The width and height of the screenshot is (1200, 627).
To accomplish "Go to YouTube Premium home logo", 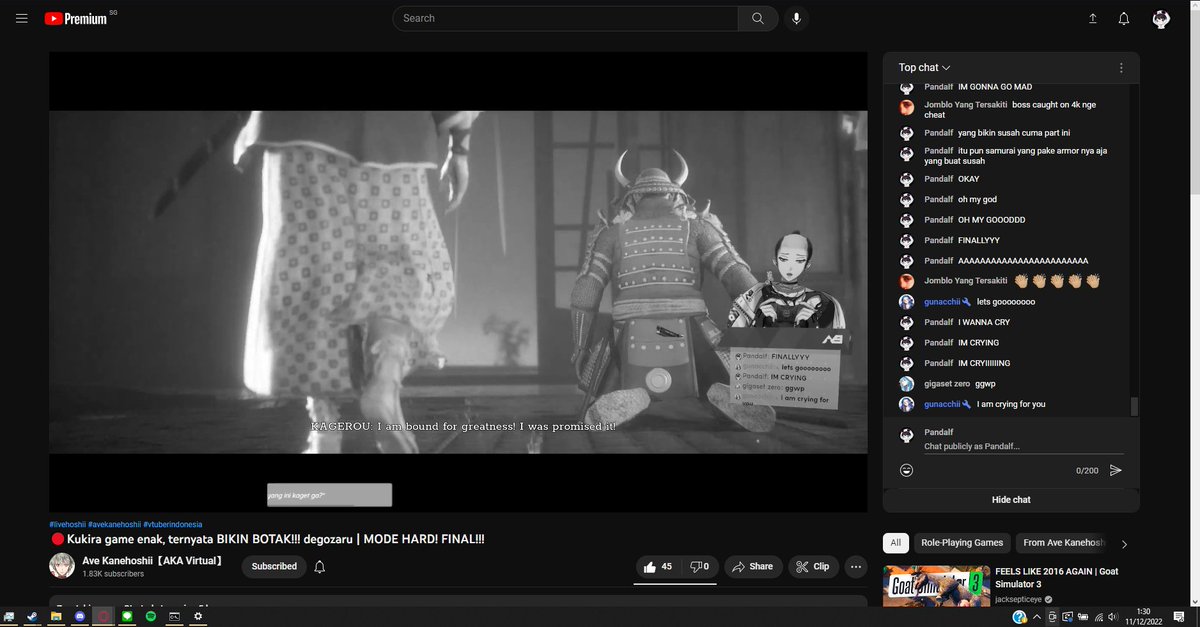I will [75, 18].
